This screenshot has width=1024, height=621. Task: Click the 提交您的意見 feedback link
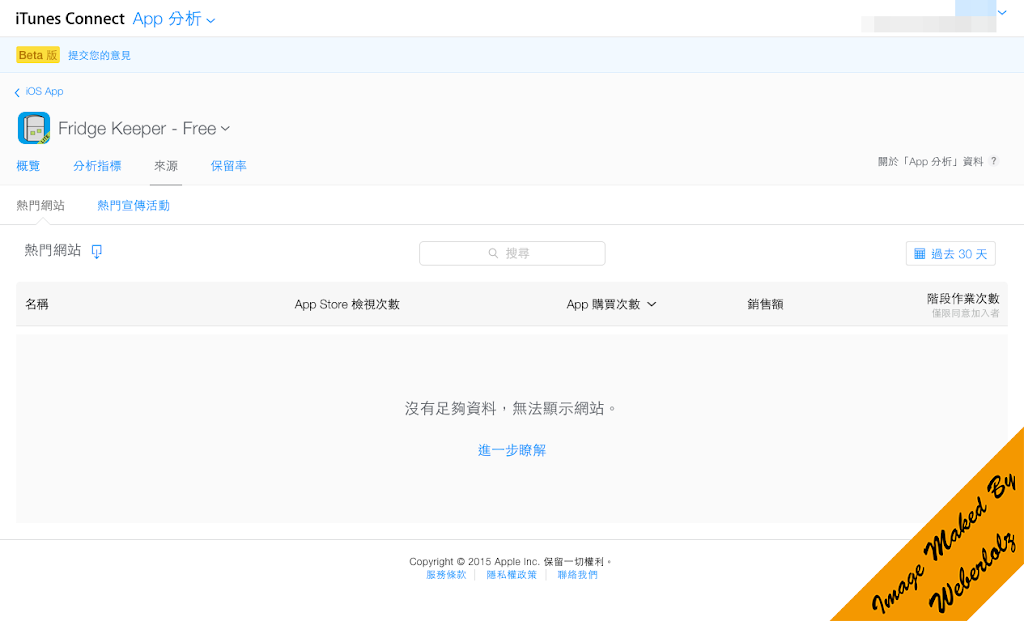point(99,55)
